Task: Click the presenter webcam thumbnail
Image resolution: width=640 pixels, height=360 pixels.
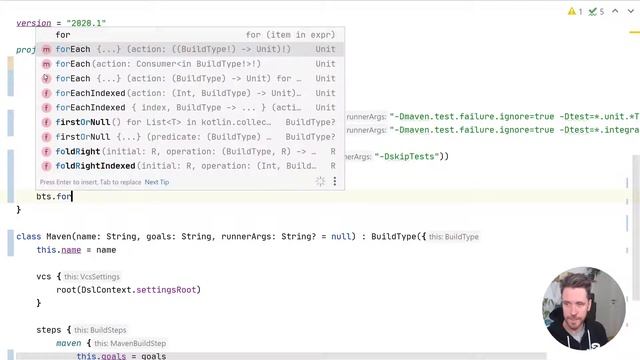Action: (x=584, y=308)
